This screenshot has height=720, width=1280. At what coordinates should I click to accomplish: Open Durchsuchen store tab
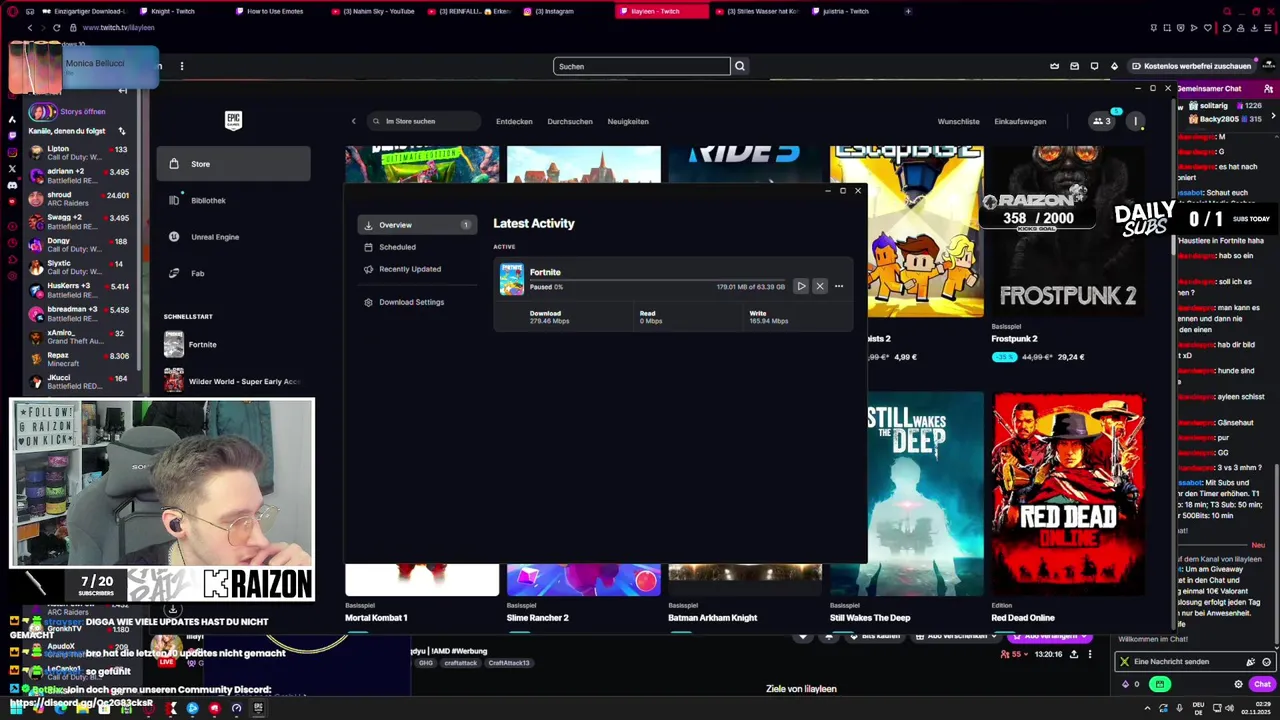570,121
